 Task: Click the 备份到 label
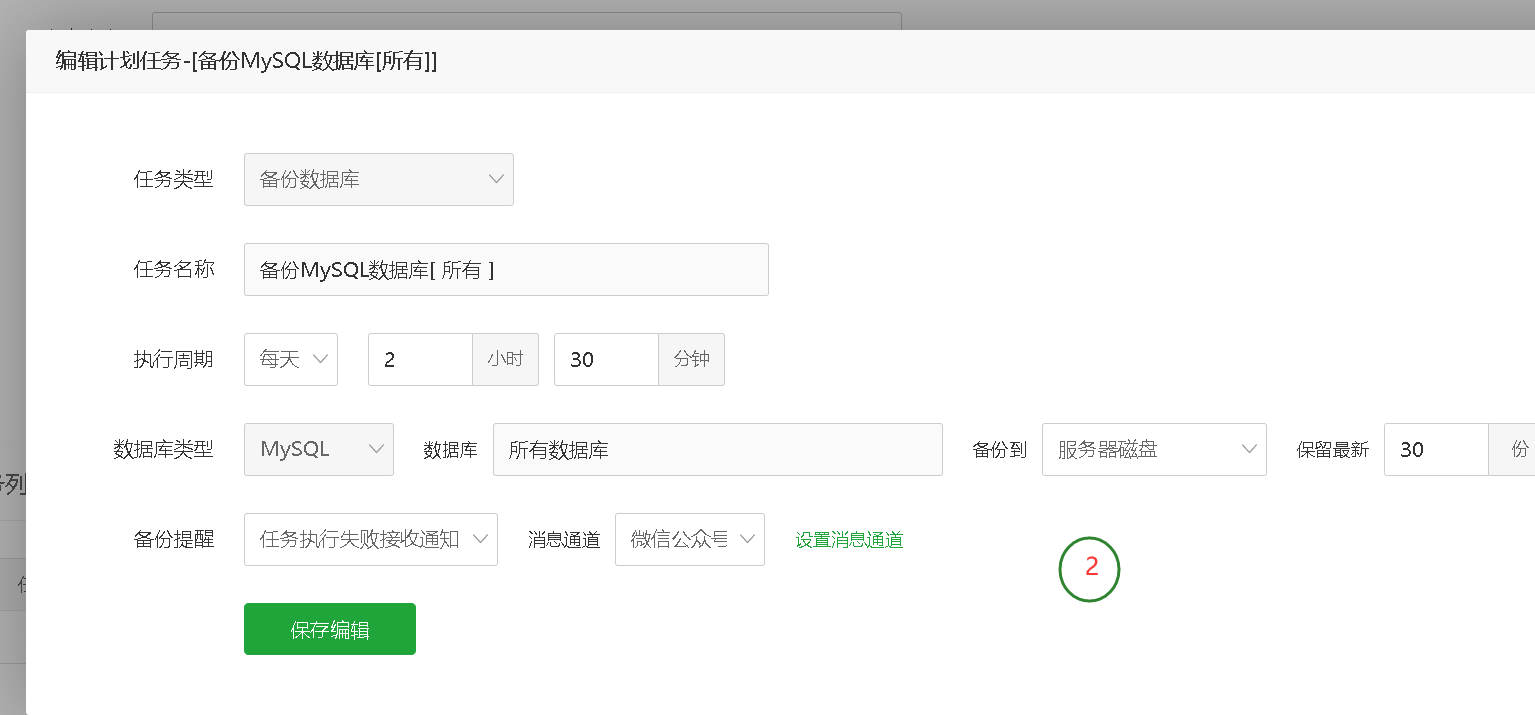(x=999, y=450)
